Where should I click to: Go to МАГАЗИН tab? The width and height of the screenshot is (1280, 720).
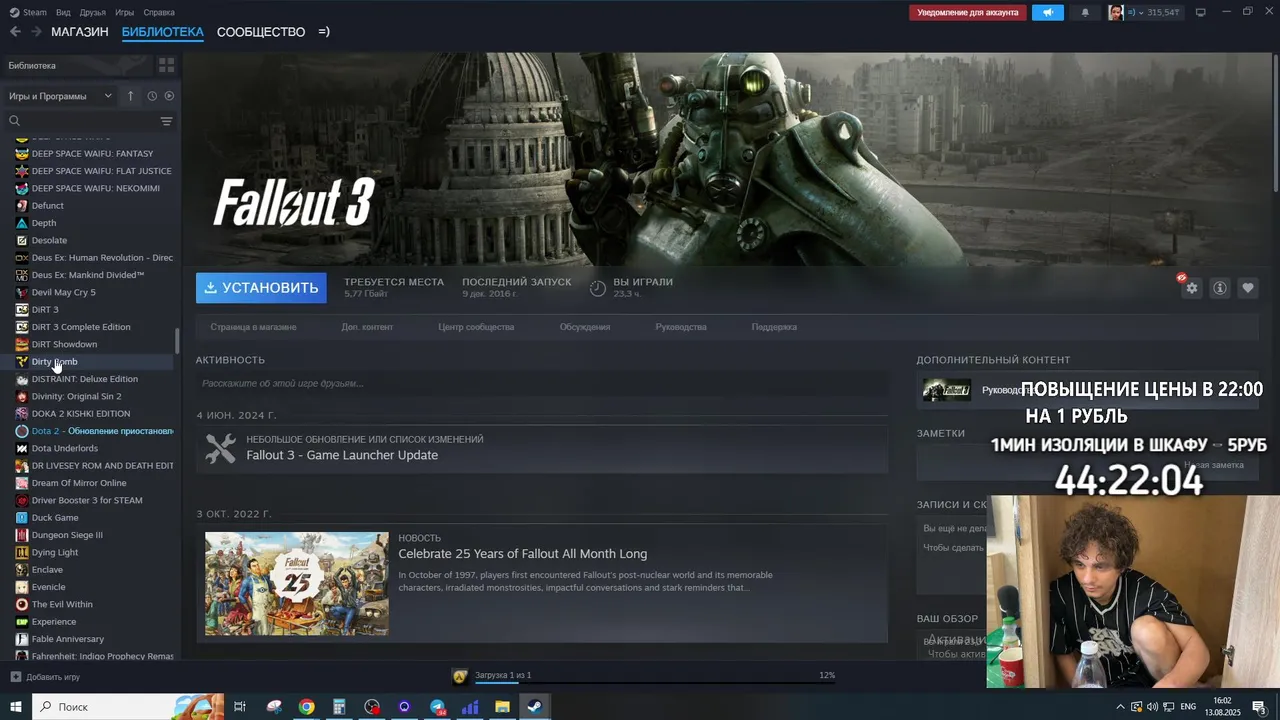pyautogui.click(x=80, y=32)
